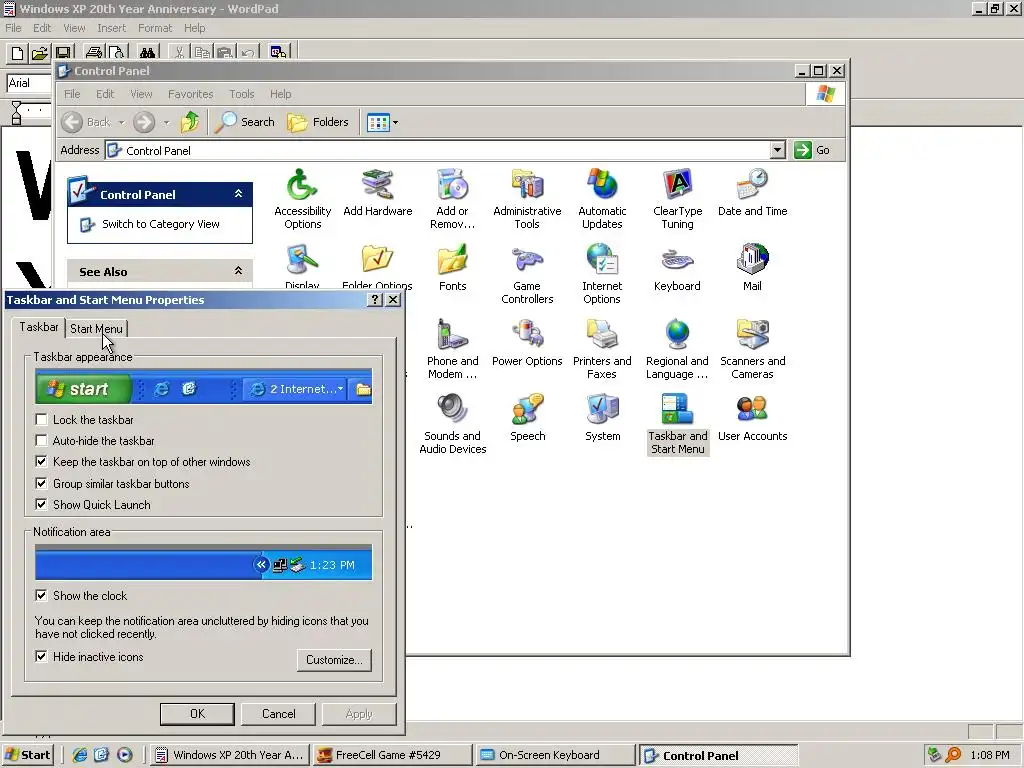Image resolution: width=1024 pixels, height=768 pixels.
Task: Click the Folders toolbar button
Action: [x=318, y=122]
